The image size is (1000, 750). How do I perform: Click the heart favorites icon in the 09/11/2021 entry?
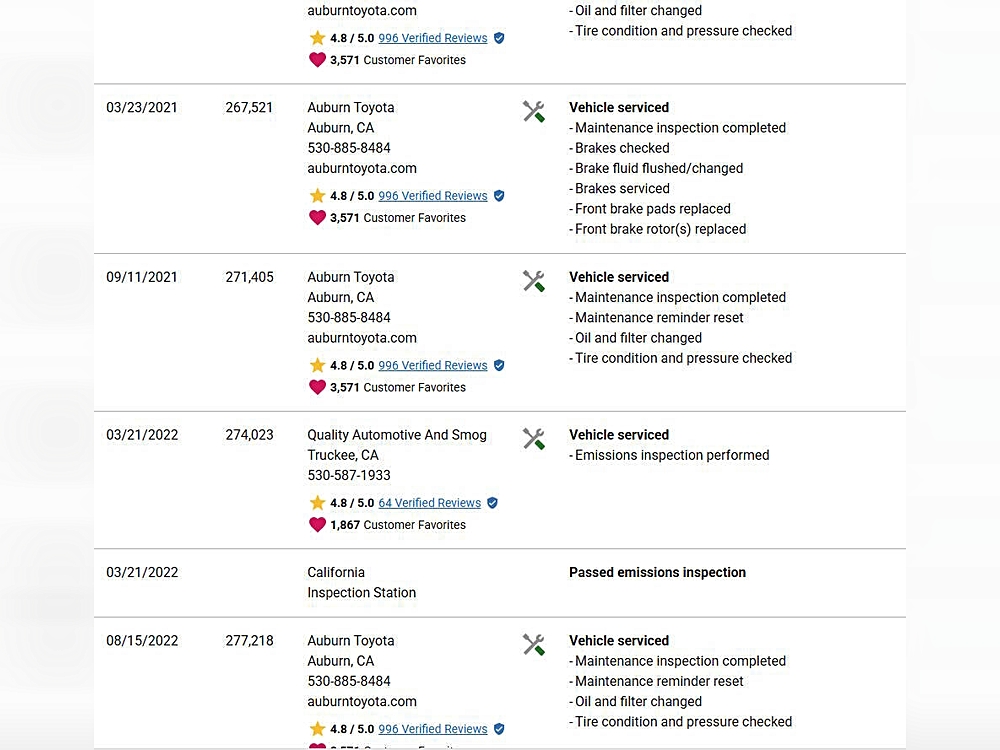click(317, 387)
